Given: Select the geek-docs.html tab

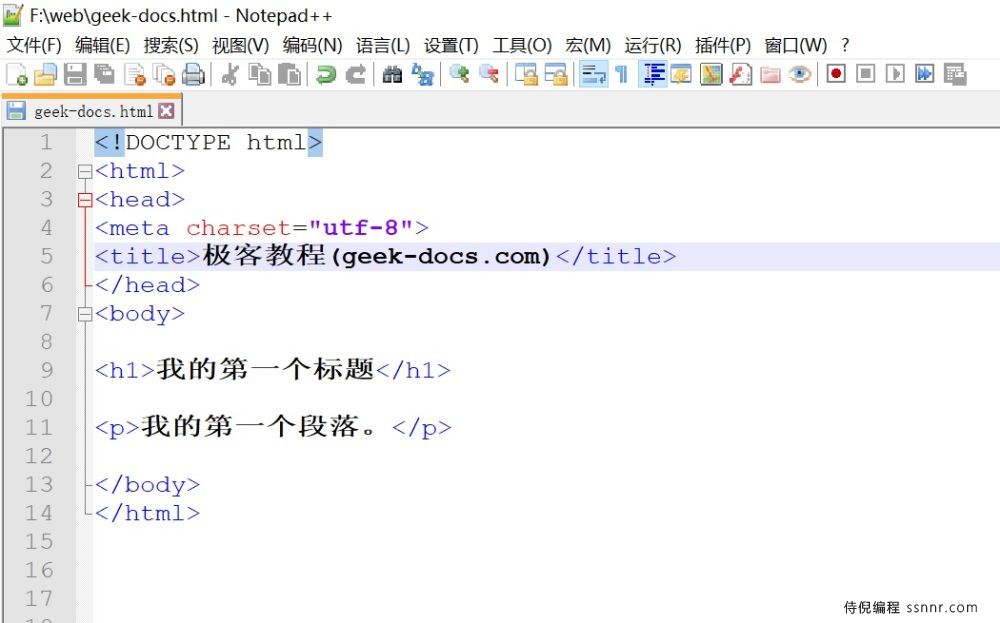Looking at the screenshot, I should pyautogui.click(x=92, y=112).
